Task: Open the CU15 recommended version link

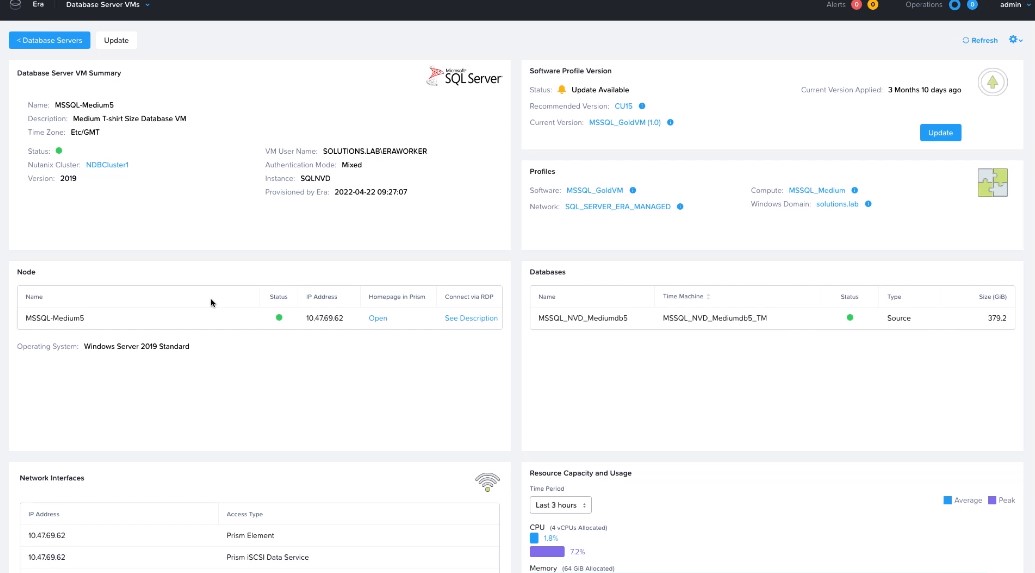Action: pyautogui.click(x=623, y=106)
